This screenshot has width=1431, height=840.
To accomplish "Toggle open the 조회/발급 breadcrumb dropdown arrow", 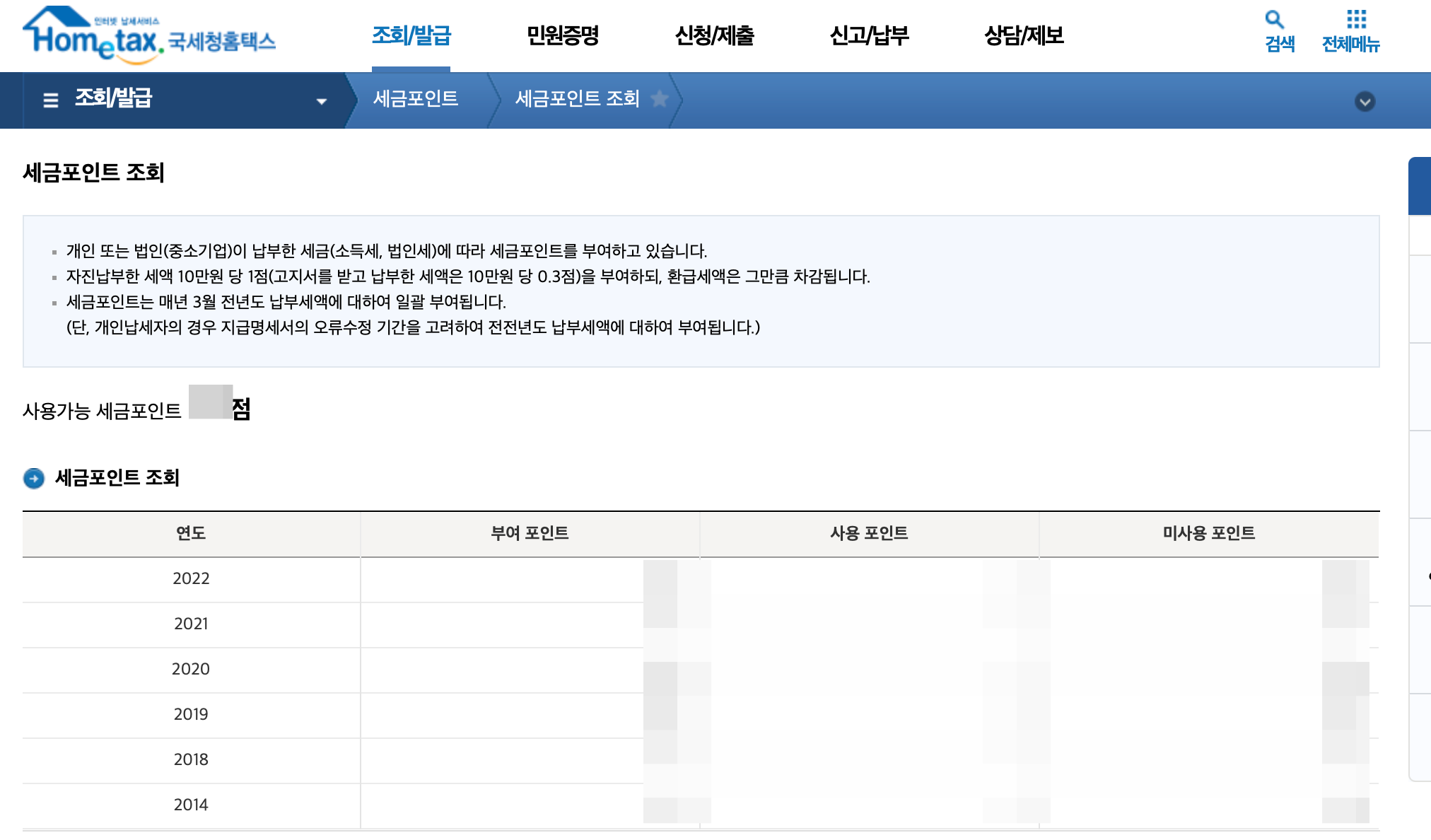I will click(x=322, y=101).
